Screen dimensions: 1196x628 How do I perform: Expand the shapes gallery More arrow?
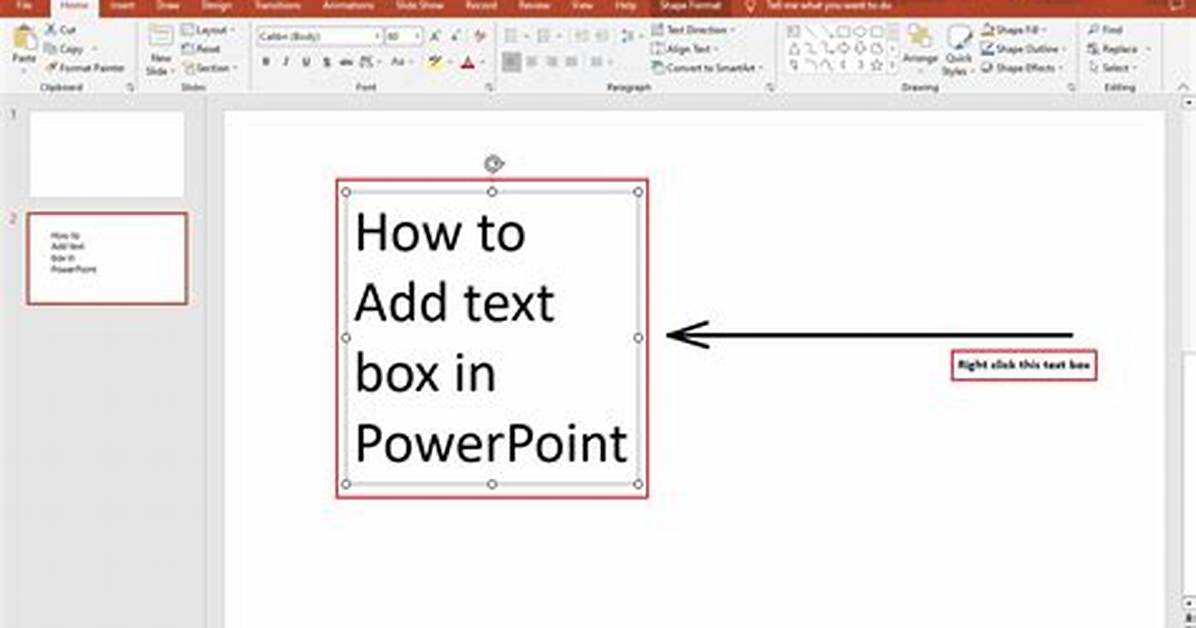(x=892, y=67)
